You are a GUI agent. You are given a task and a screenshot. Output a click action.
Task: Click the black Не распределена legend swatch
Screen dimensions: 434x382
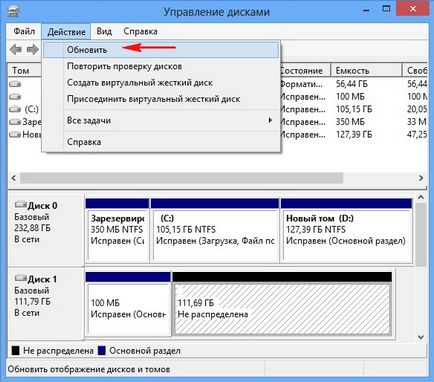tap(15, 351)
